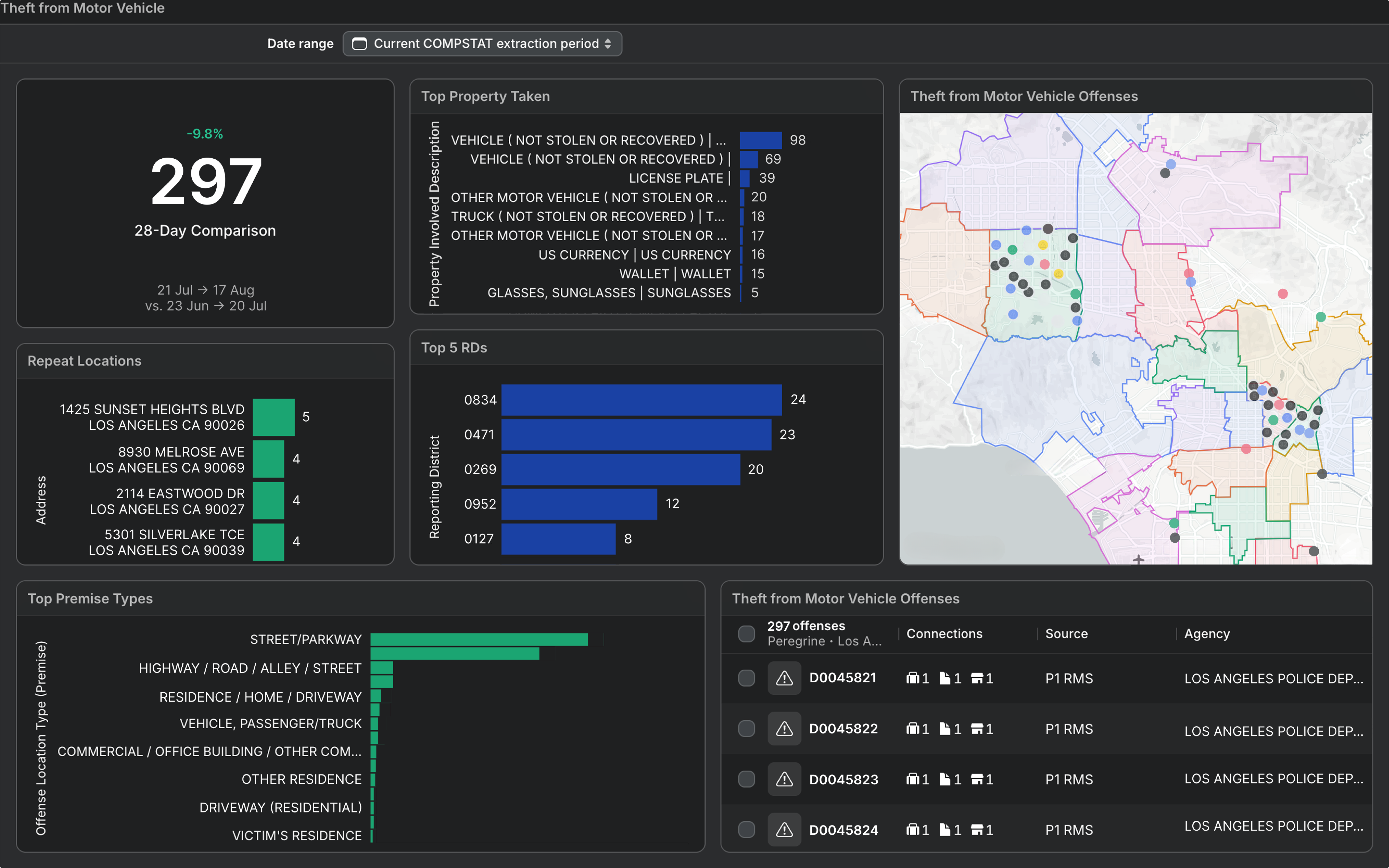Click warning icon for D0045822
Viewport: 1389px width, 868px height.
point(784,728)
